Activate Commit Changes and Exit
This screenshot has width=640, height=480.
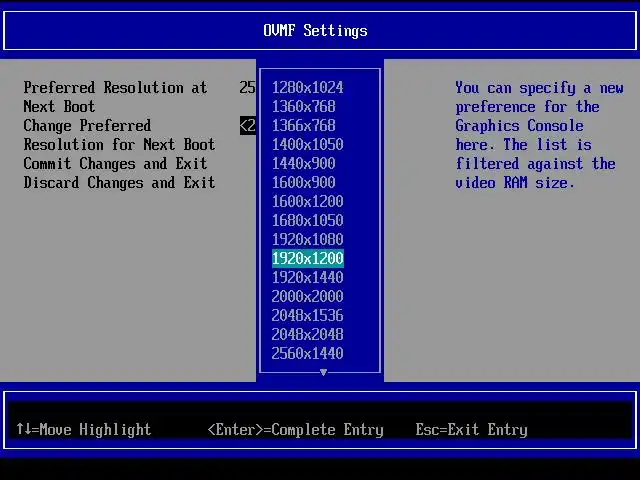pos(116,164)
